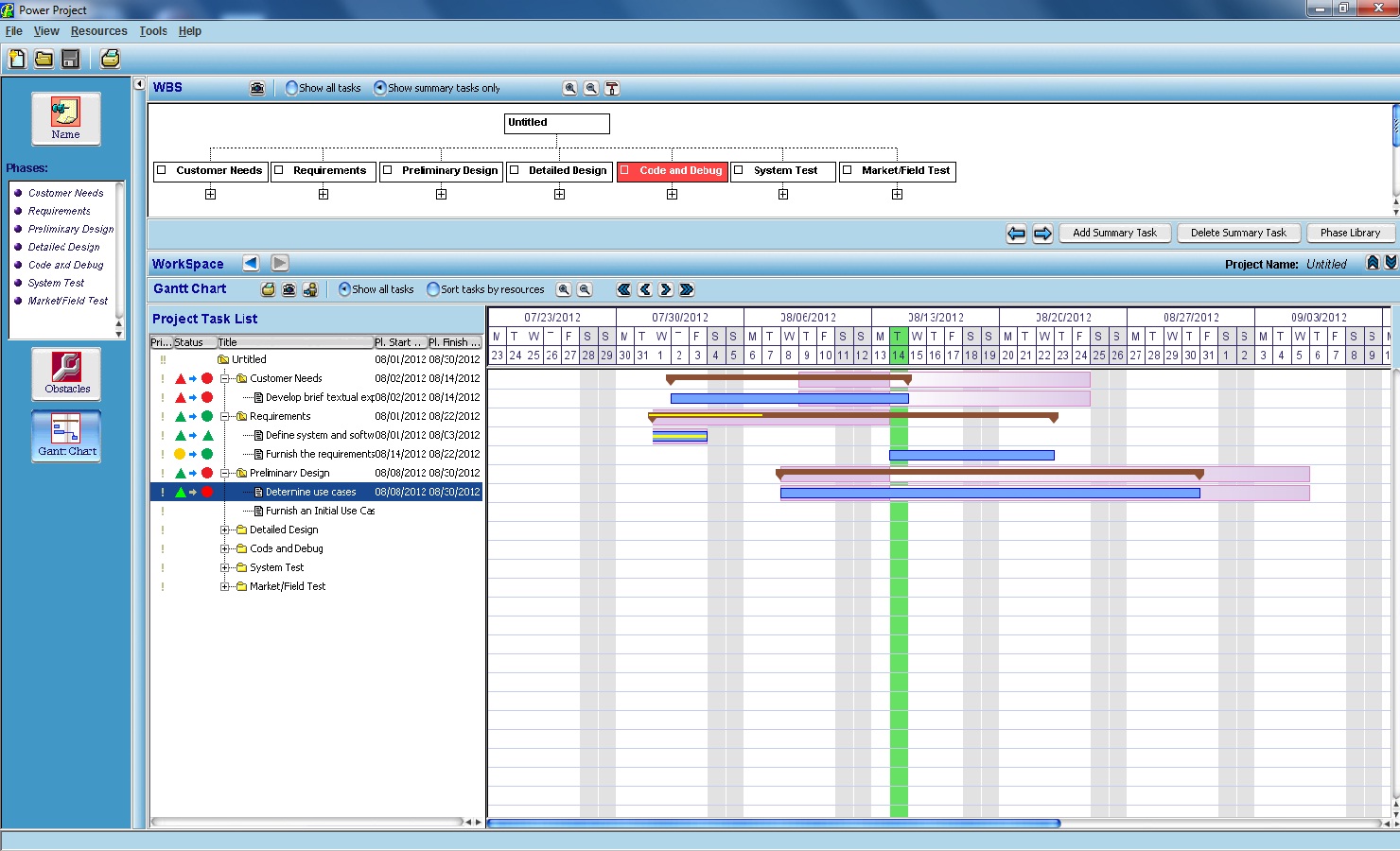Select the Gantt Chart sidebar step
The height and width of the screenshot is (851, 1400).
[66, 435]
